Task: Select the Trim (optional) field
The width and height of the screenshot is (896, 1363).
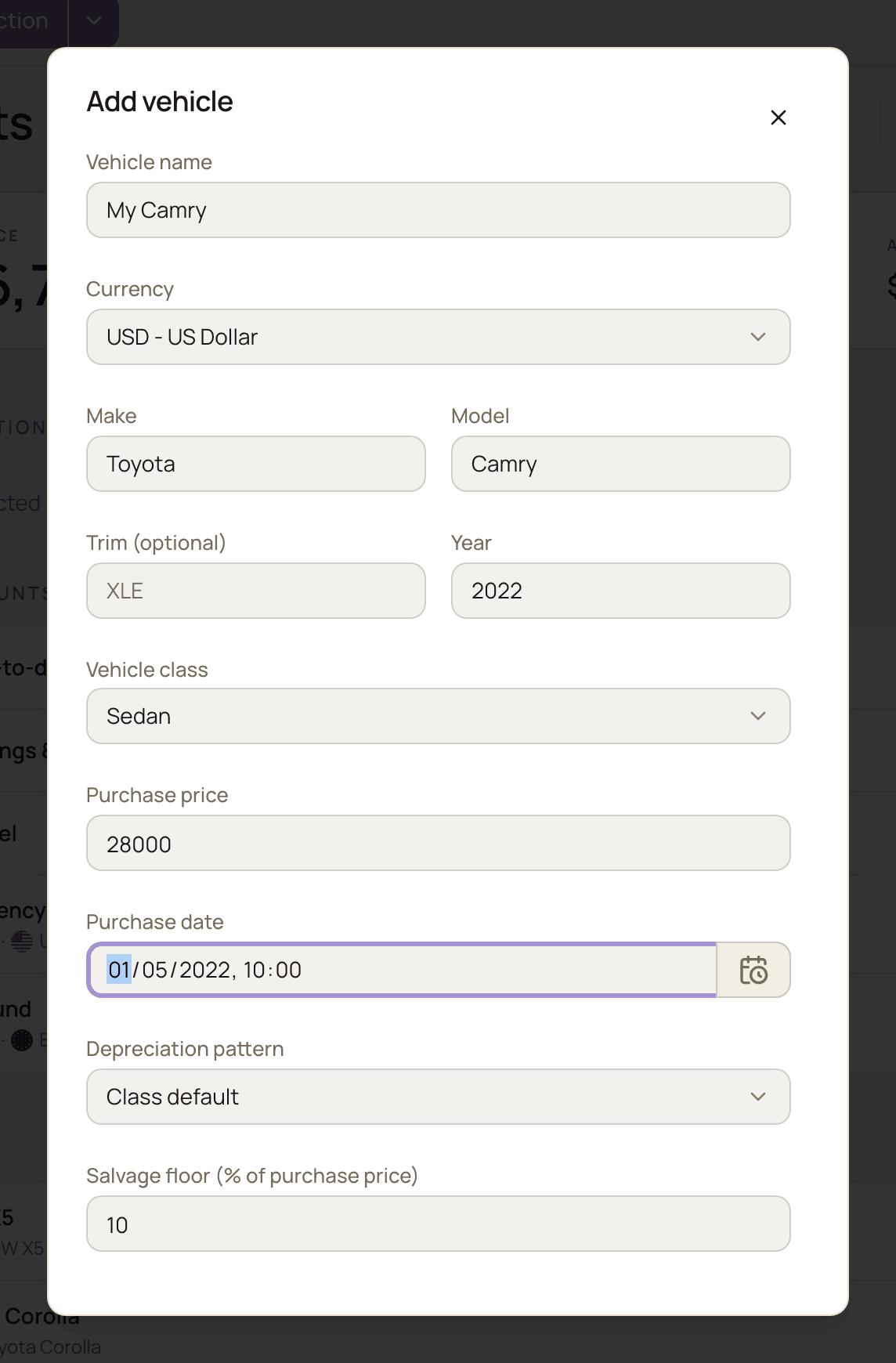Action: click(x=256, y=591)
